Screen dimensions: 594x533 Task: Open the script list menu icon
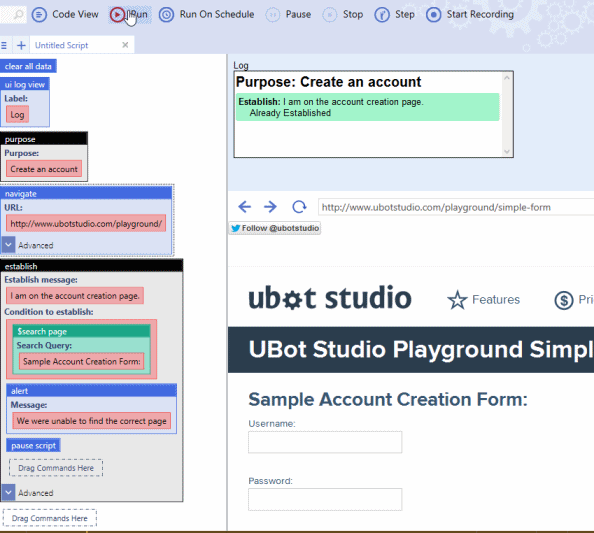[4, 45]
